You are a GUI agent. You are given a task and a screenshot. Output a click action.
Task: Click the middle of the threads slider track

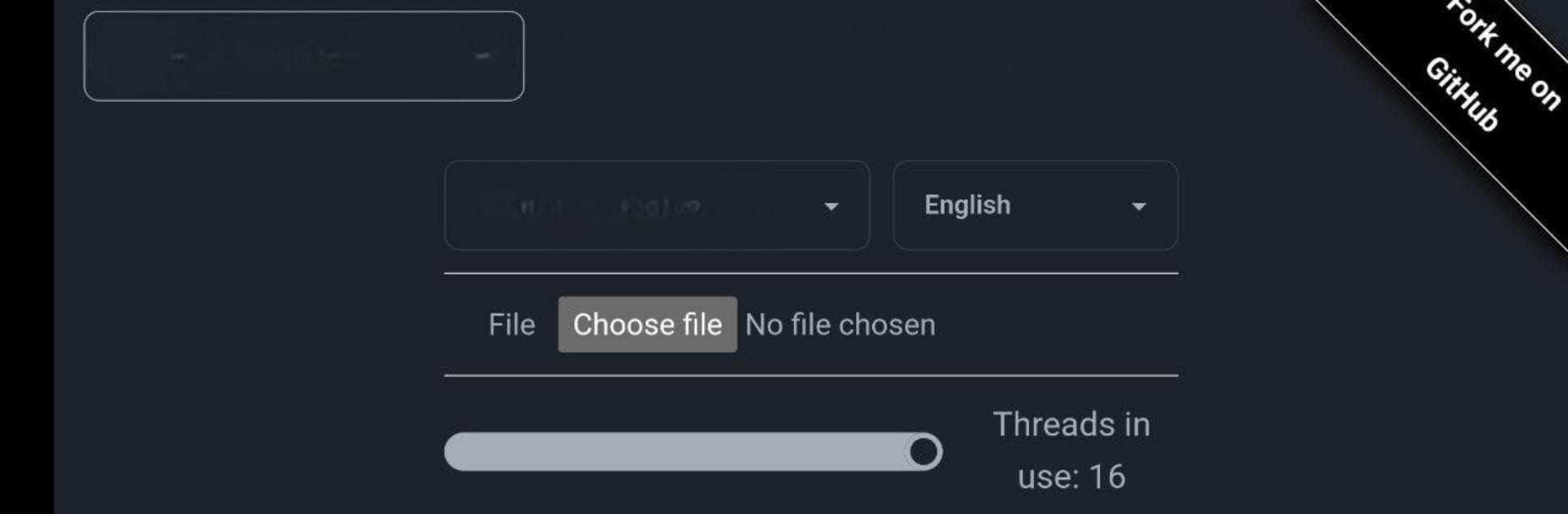pos(693,451)
